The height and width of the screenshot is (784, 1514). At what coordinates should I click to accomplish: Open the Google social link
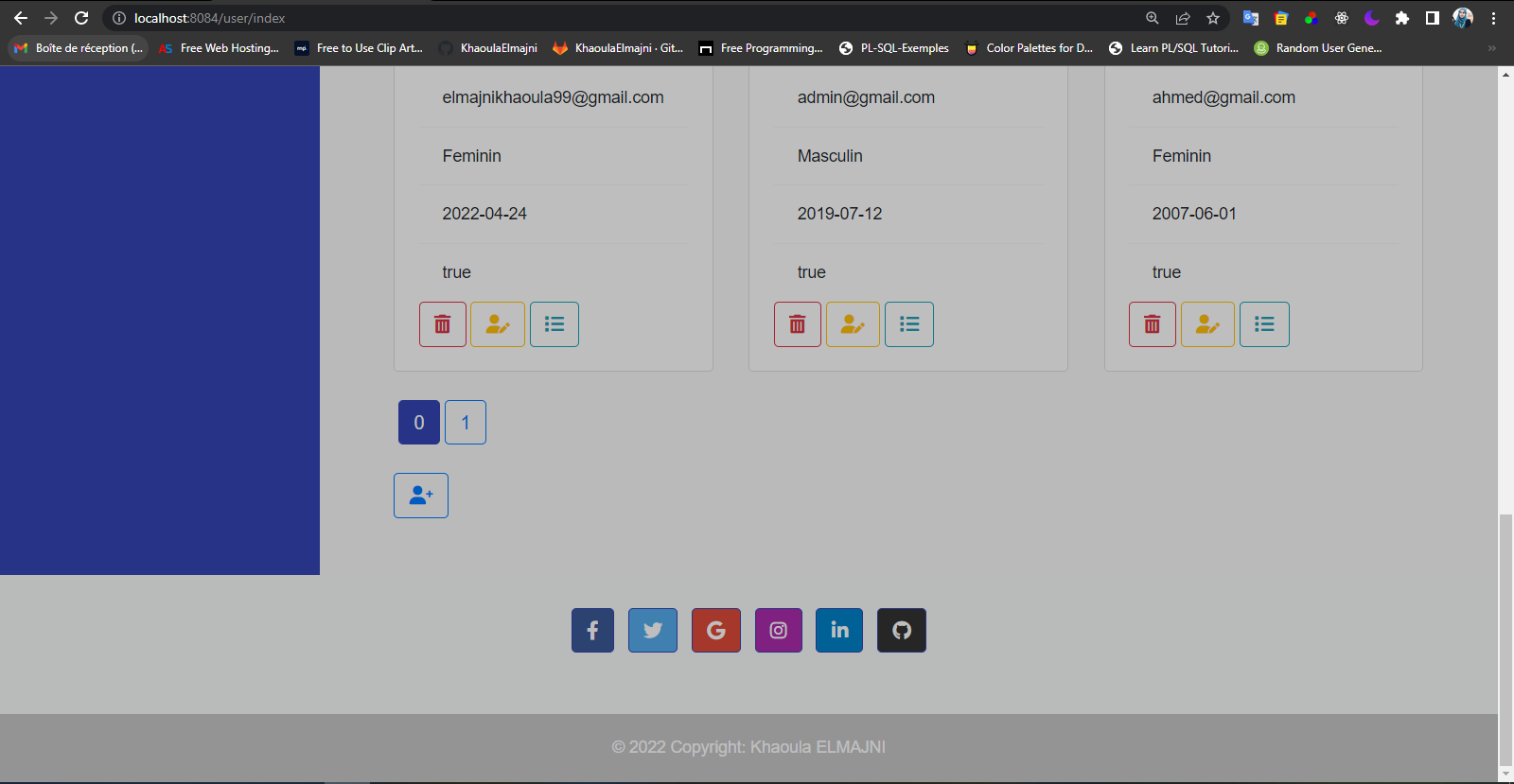click(x=716, y=630)
